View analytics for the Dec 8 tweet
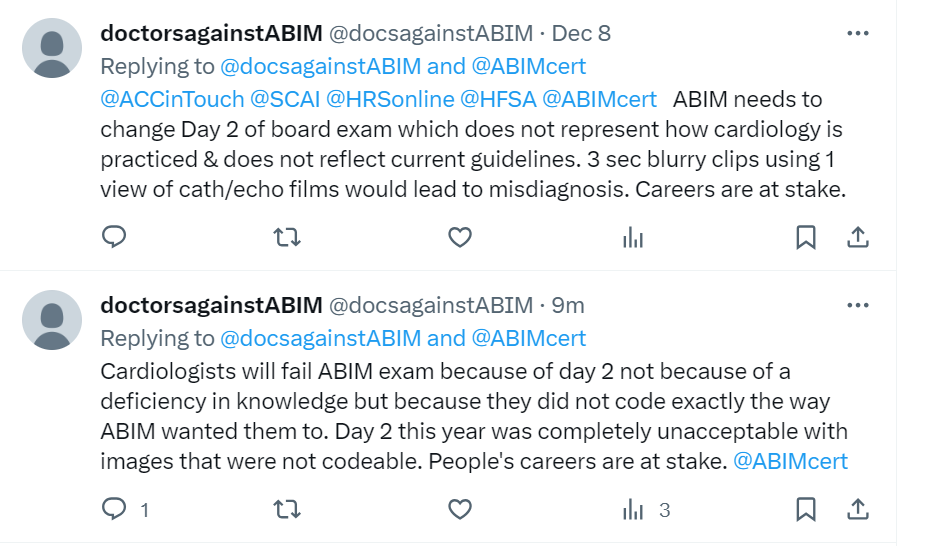927x546 pixels. point(632,237)
